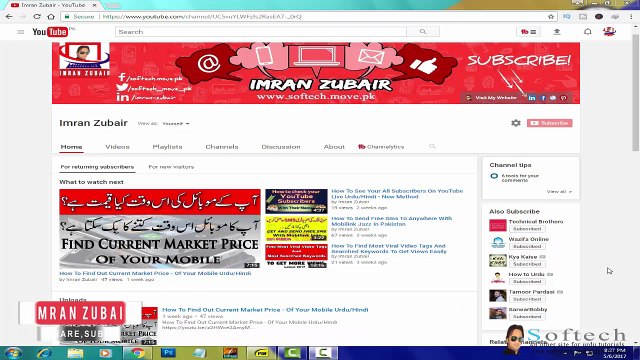Bookmark this page with the star
640x360 pixels.
pos(551,17)
